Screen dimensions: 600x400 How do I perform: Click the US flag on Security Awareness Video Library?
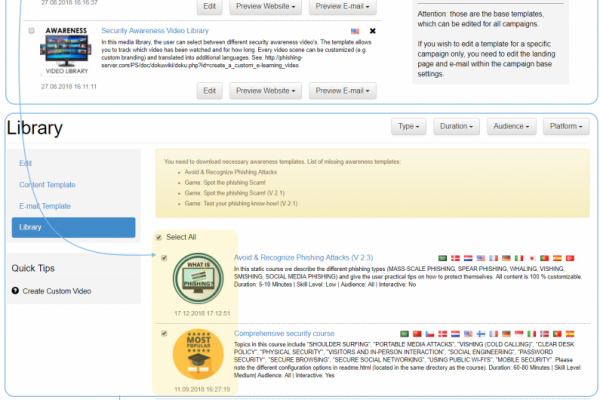(x=355, y=31)
